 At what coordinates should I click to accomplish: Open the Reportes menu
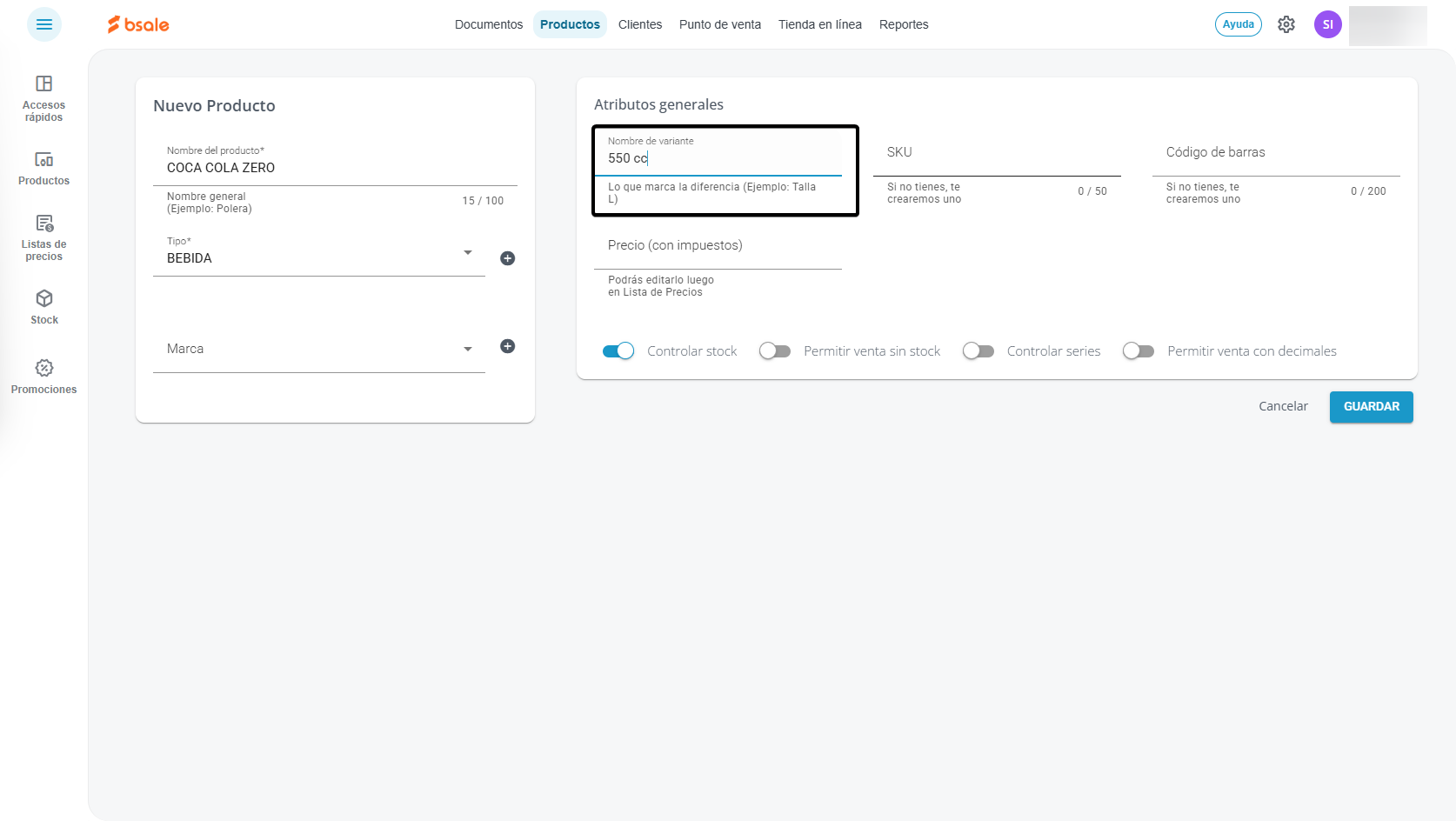(904, 24)
